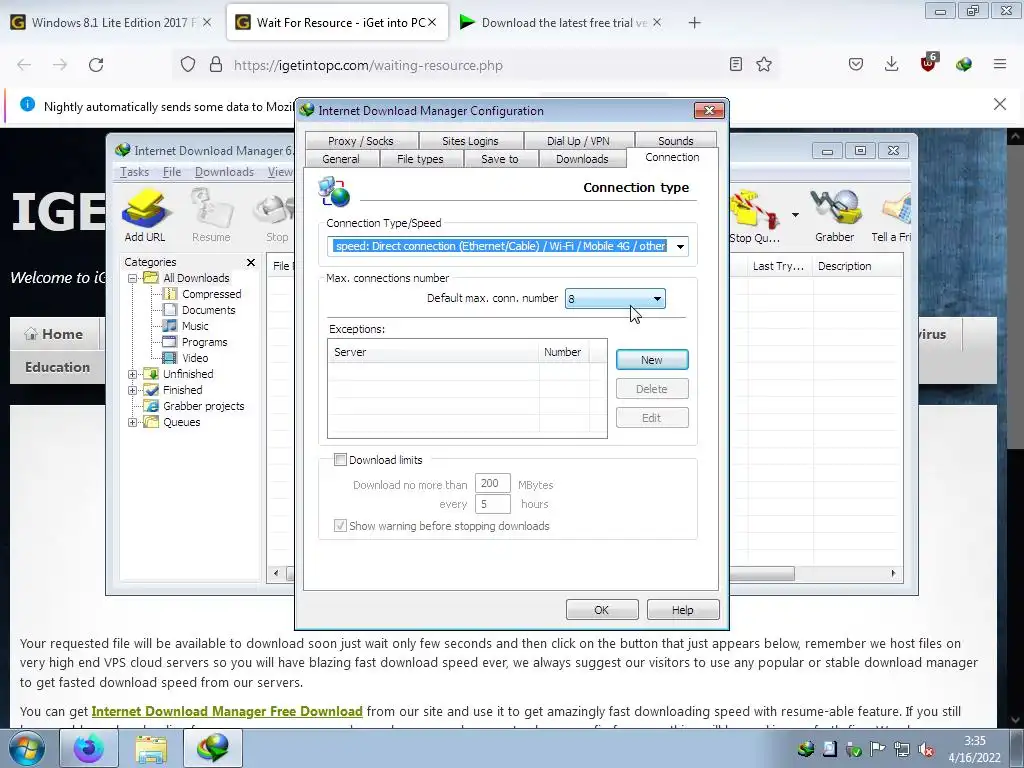The height and width of the screenshot is (768, 1024).
Task: Click the muted volume tray icon
Action: click(x=925, y=750)
